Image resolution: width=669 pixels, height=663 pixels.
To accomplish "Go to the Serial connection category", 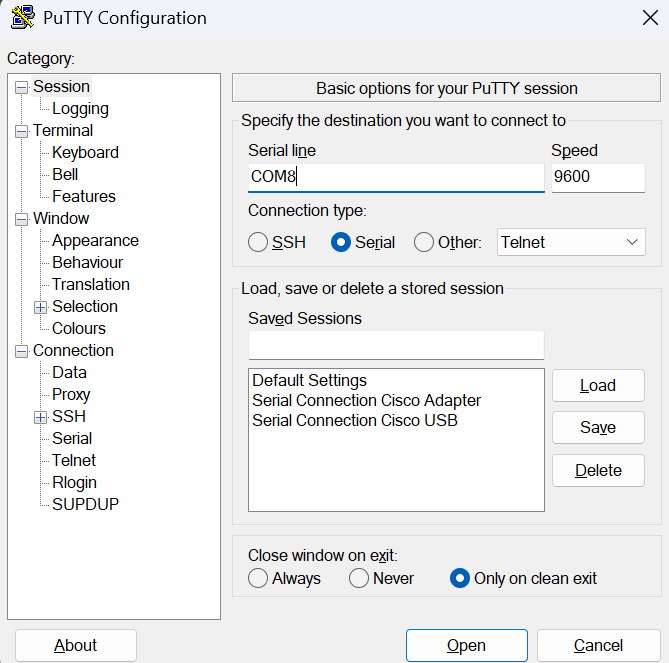I will [72, 438].
